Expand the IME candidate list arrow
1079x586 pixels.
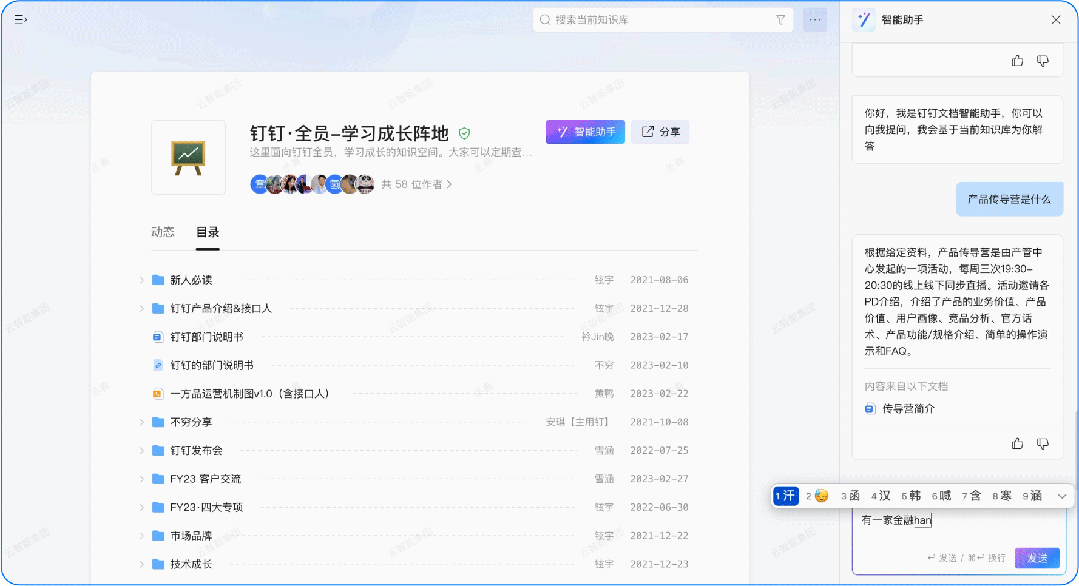1062,495
